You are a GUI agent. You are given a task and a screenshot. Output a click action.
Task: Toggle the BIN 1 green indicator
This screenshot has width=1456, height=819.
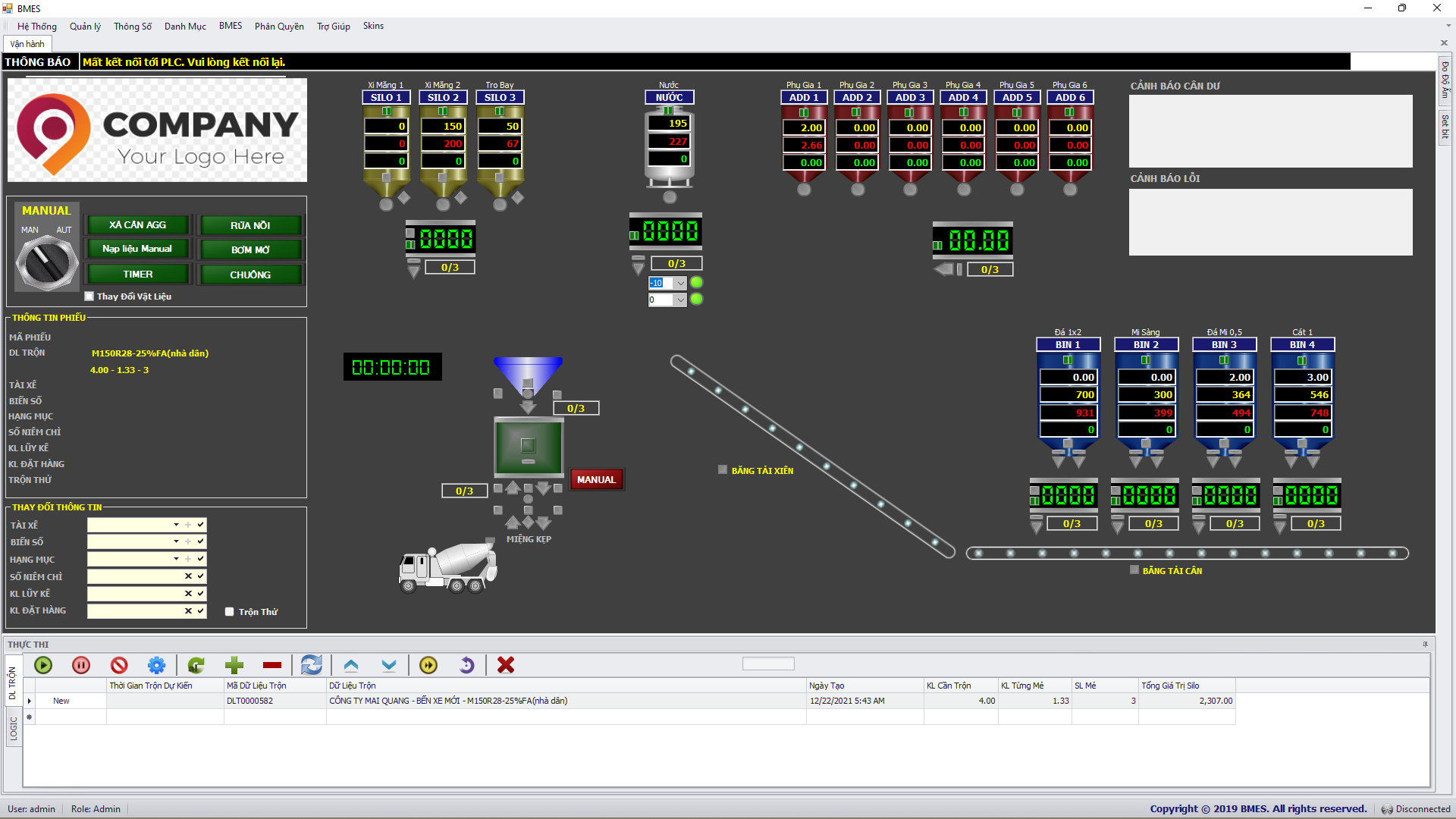click(1068, 360)
